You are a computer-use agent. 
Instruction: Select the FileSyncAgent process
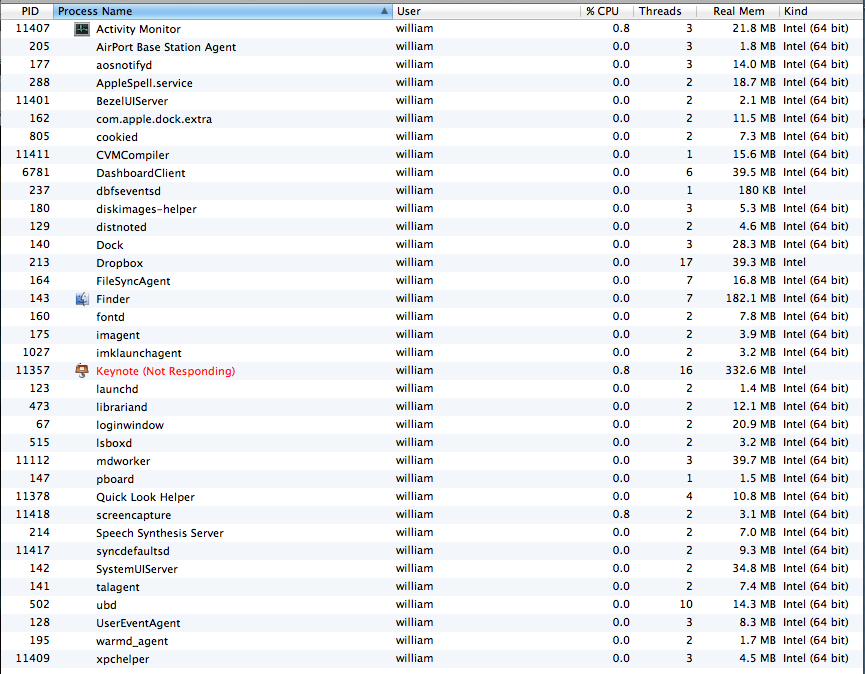point(133,281)
